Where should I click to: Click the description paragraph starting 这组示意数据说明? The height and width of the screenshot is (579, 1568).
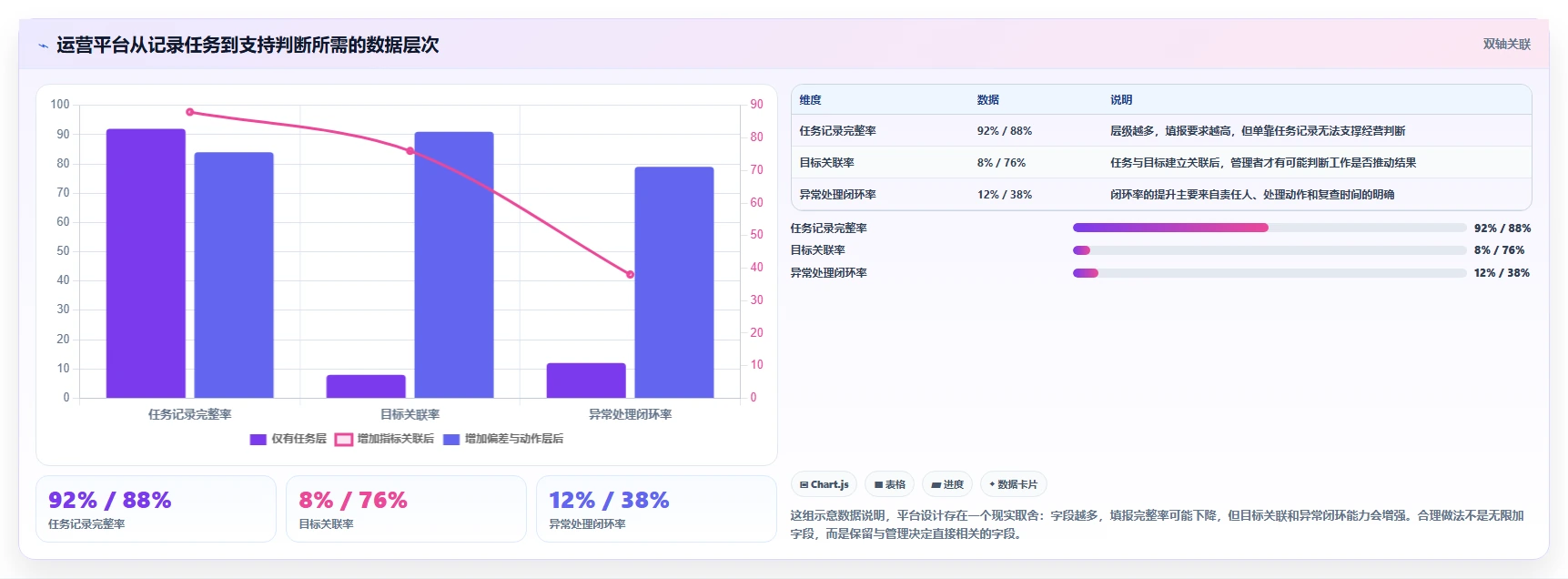click(x=1157, y=524)
